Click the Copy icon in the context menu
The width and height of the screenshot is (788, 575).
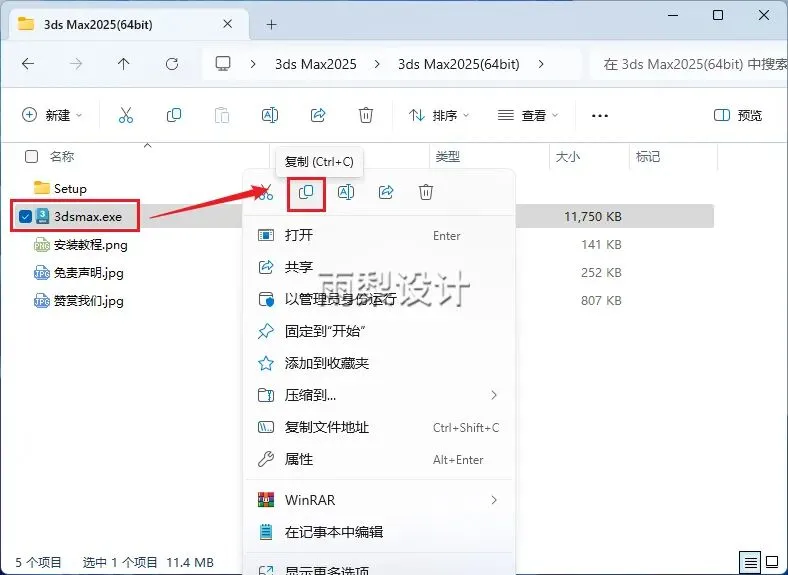306,192
